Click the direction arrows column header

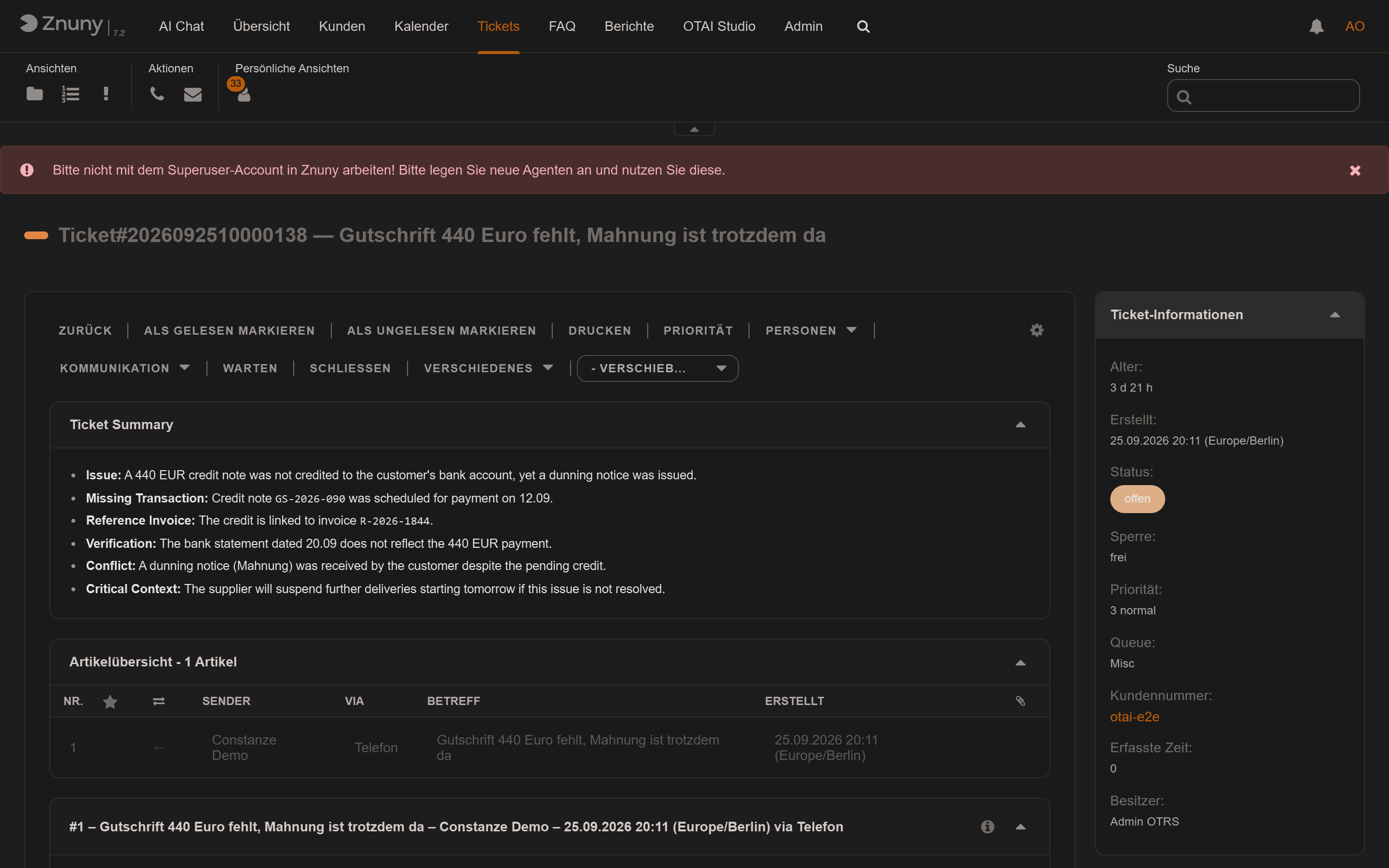(x=159, y=702)
